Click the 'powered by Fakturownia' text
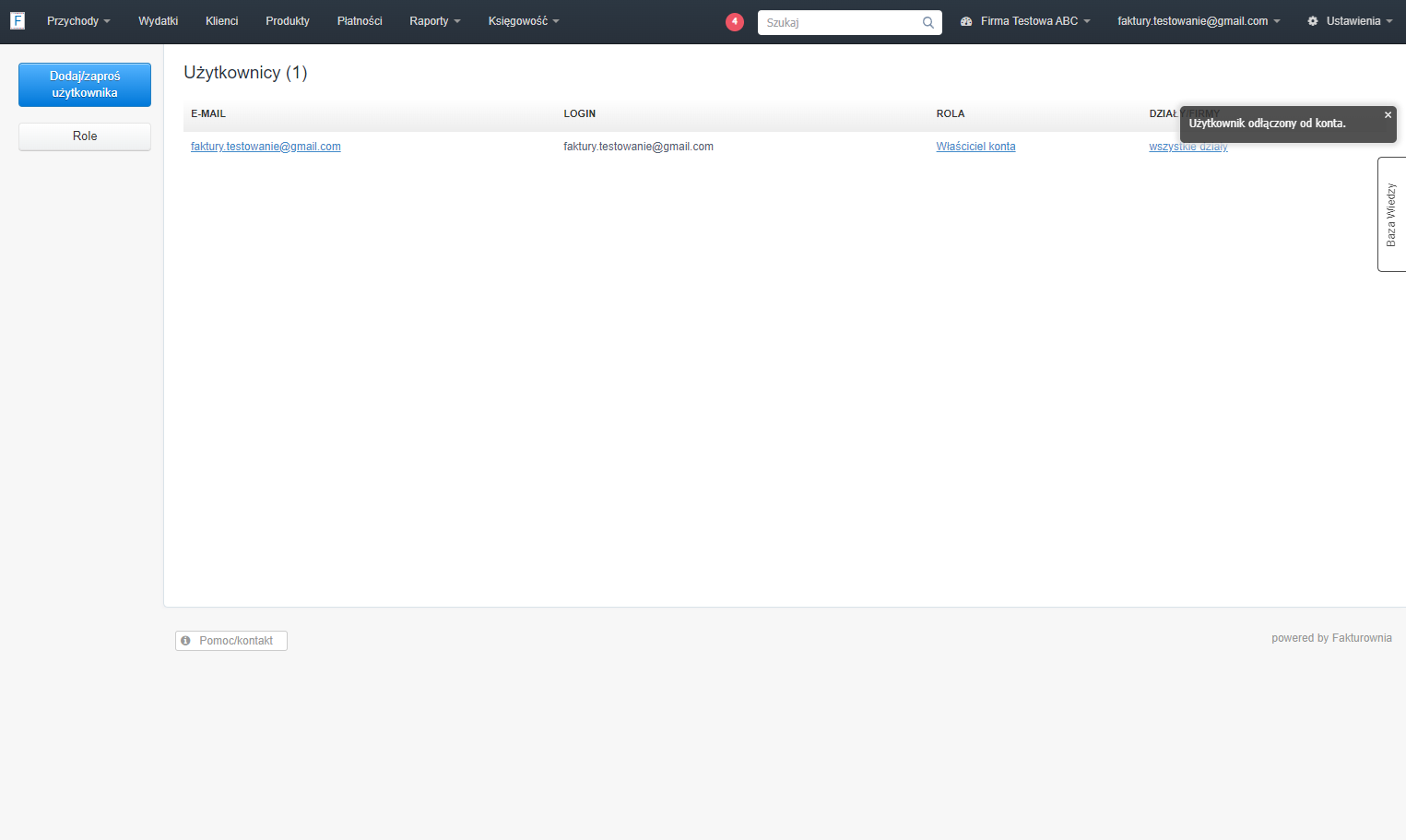Image resolution: width=1406 pixels, height=840 pixels. coord(1331,638)
